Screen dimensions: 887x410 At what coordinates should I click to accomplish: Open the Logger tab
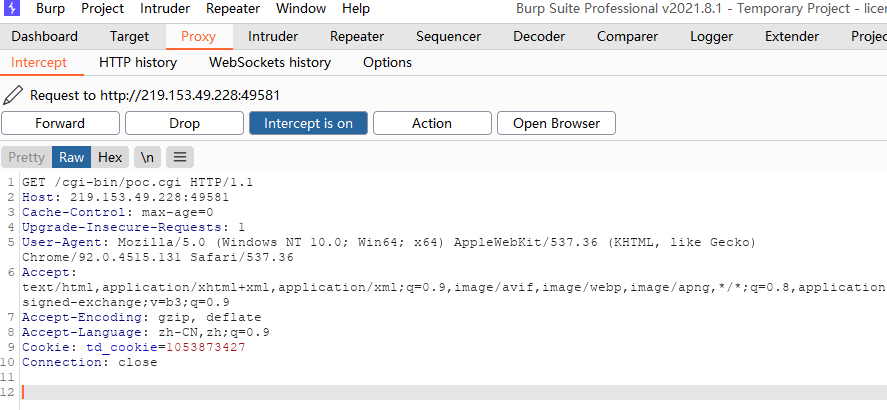click(x=712, y=37)
